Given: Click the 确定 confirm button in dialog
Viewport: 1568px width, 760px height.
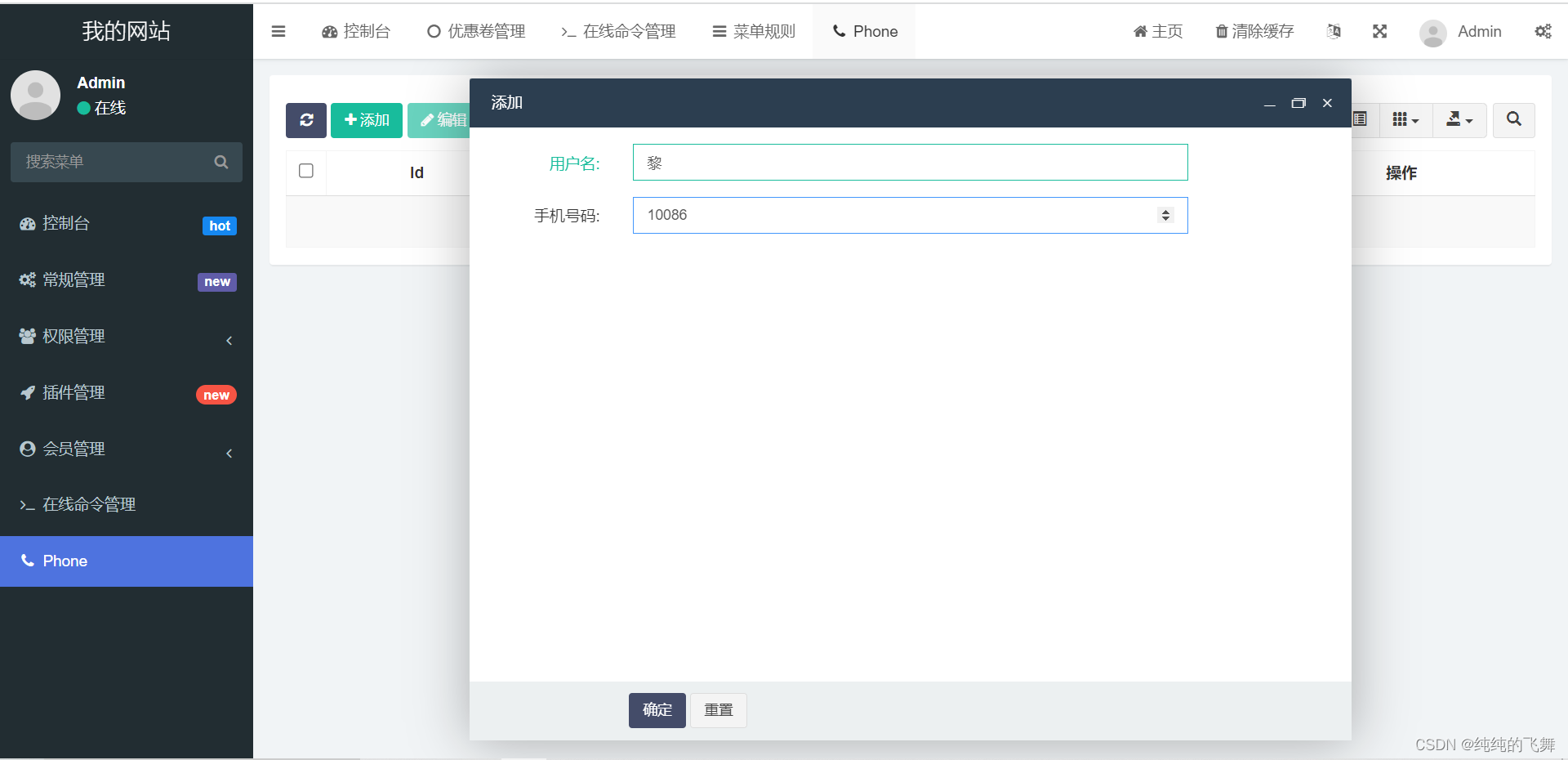Looking at the screenshot, I should [x=657, y=710].
